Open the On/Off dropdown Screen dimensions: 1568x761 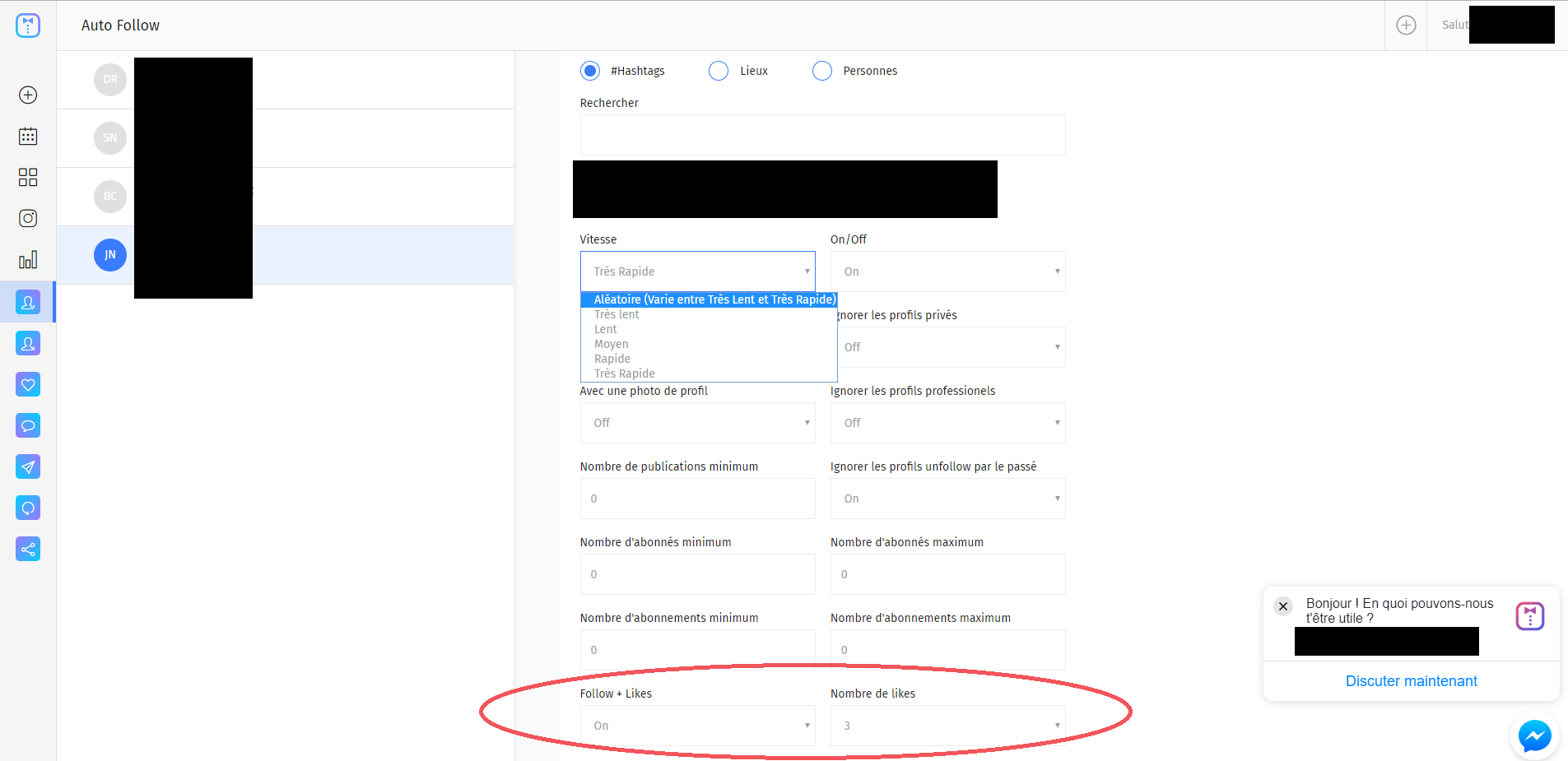click(947, 271)
